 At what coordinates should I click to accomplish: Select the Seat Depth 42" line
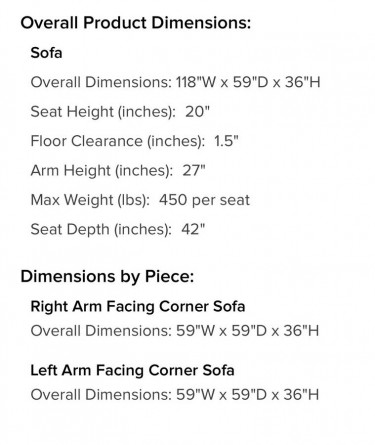(x=118, y=229)
